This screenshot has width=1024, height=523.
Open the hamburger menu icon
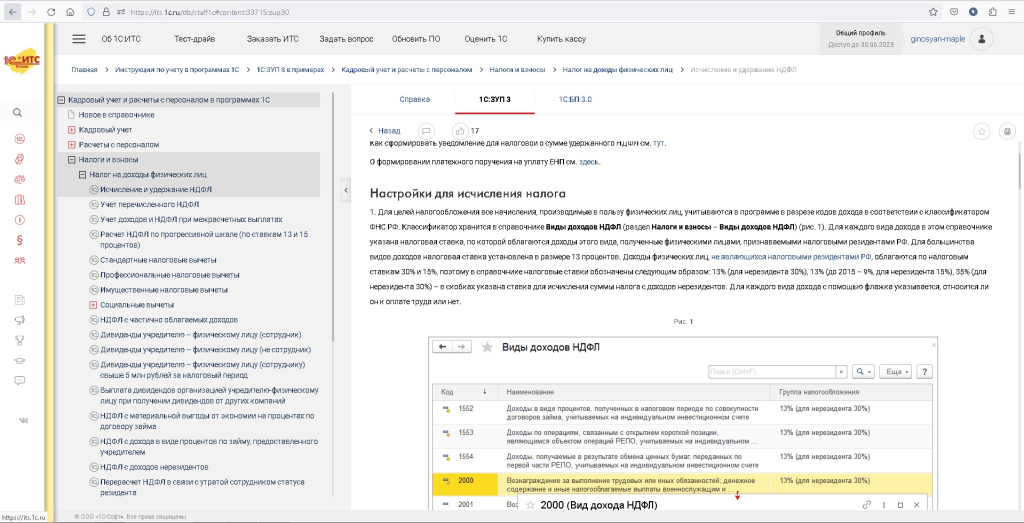[x=79, y=39]
